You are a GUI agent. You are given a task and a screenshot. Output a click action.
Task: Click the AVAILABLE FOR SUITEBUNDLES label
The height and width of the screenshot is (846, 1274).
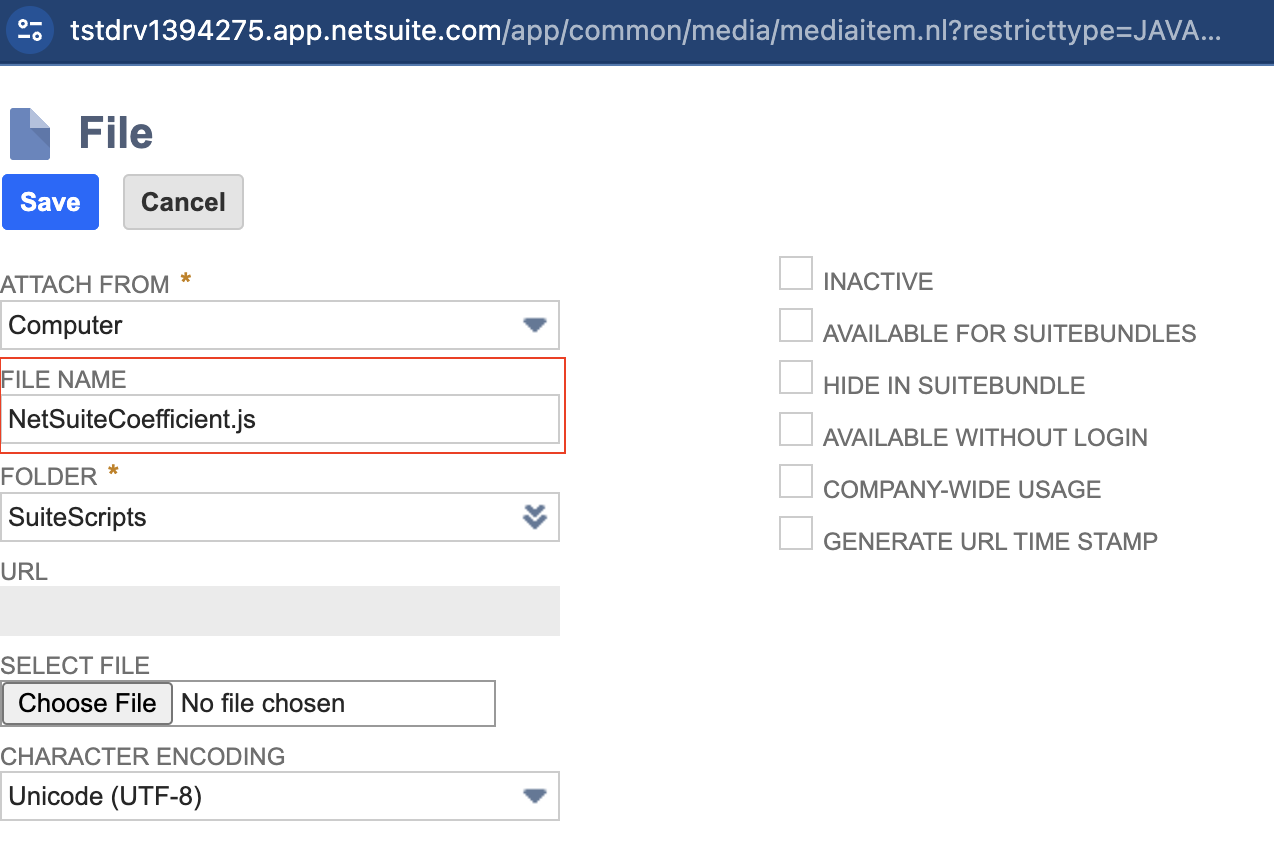[1010, 334]
